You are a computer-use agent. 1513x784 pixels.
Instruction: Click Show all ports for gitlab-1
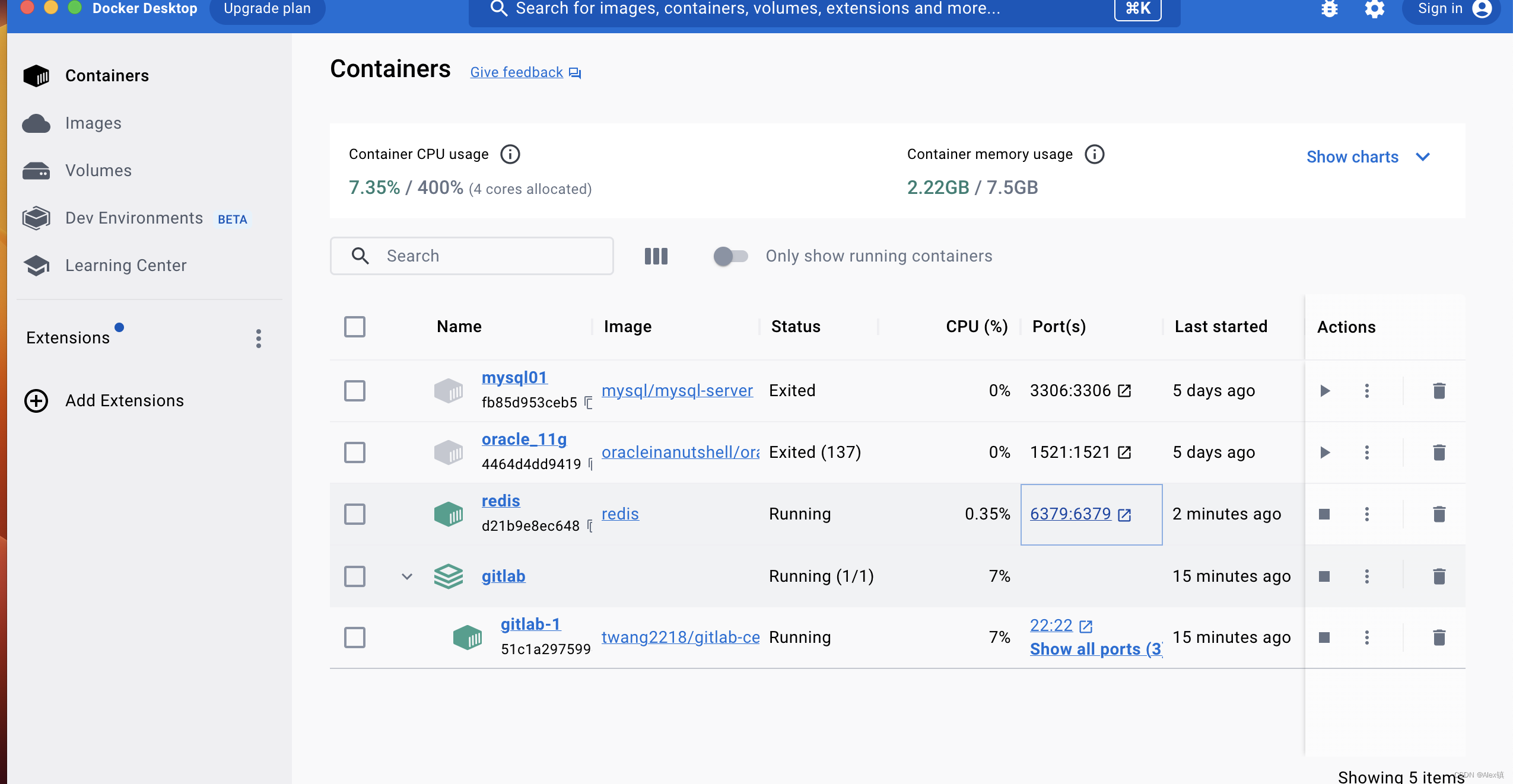[x=1096, y=649]
